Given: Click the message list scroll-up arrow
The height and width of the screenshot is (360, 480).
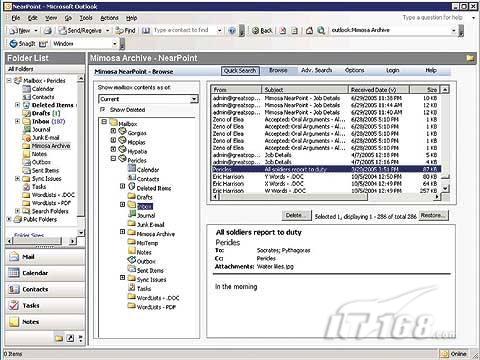Looking at the screenshot, I should [445, 89].
